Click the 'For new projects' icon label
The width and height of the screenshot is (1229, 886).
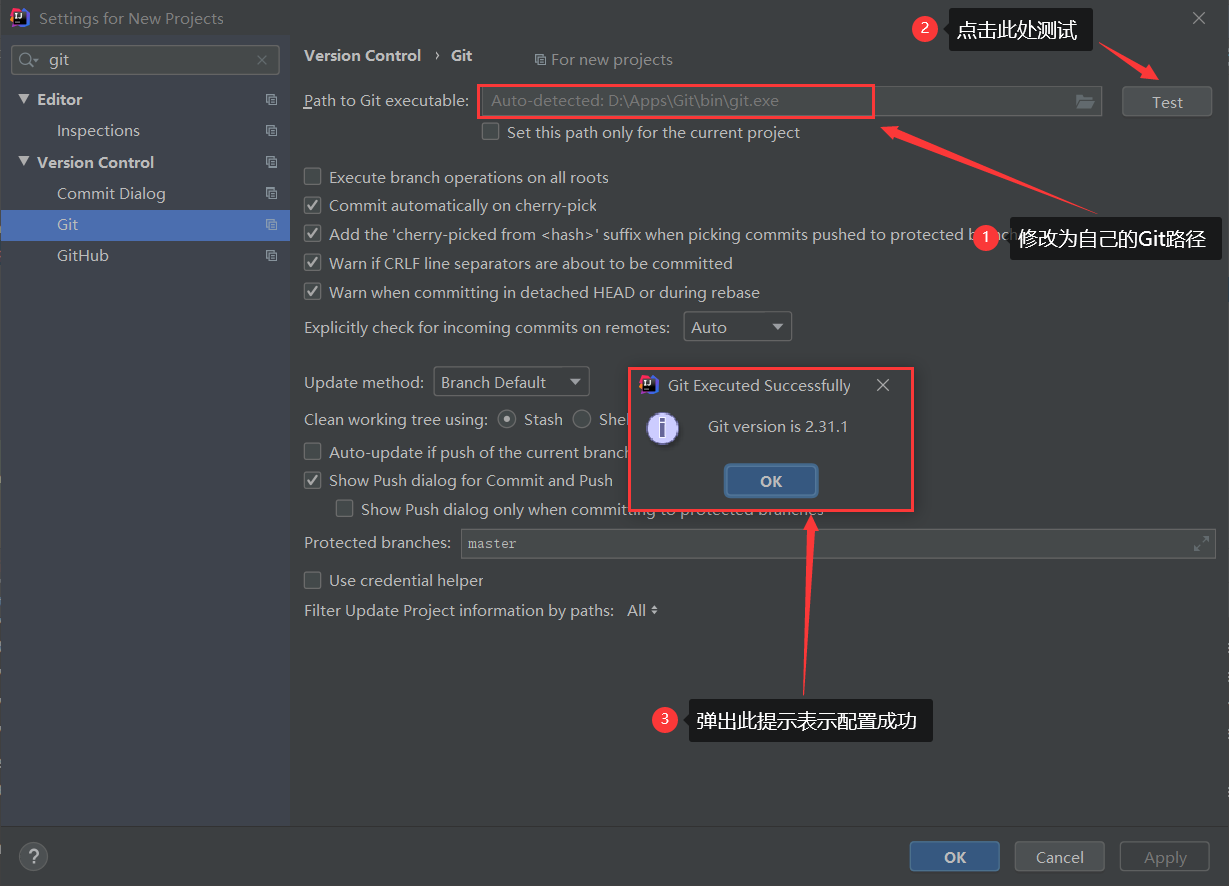603,60
